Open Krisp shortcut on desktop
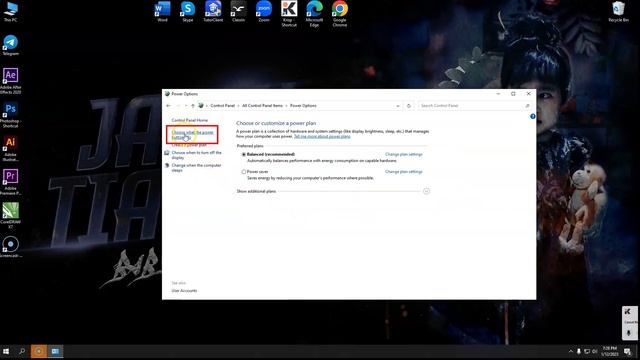Image resolution: width=640 pixels, height=360 pixels. 289,14
